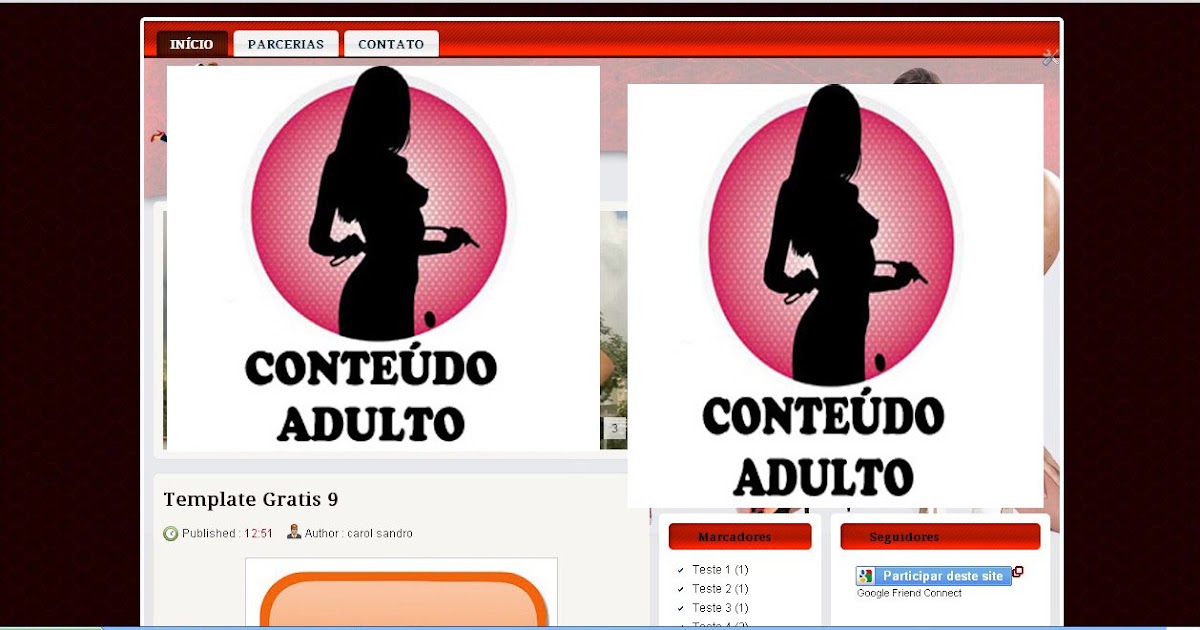The height and width of the screenshot is (630, 1200).
Task: Click the clock icon beside Published
Action: (170, 533)
